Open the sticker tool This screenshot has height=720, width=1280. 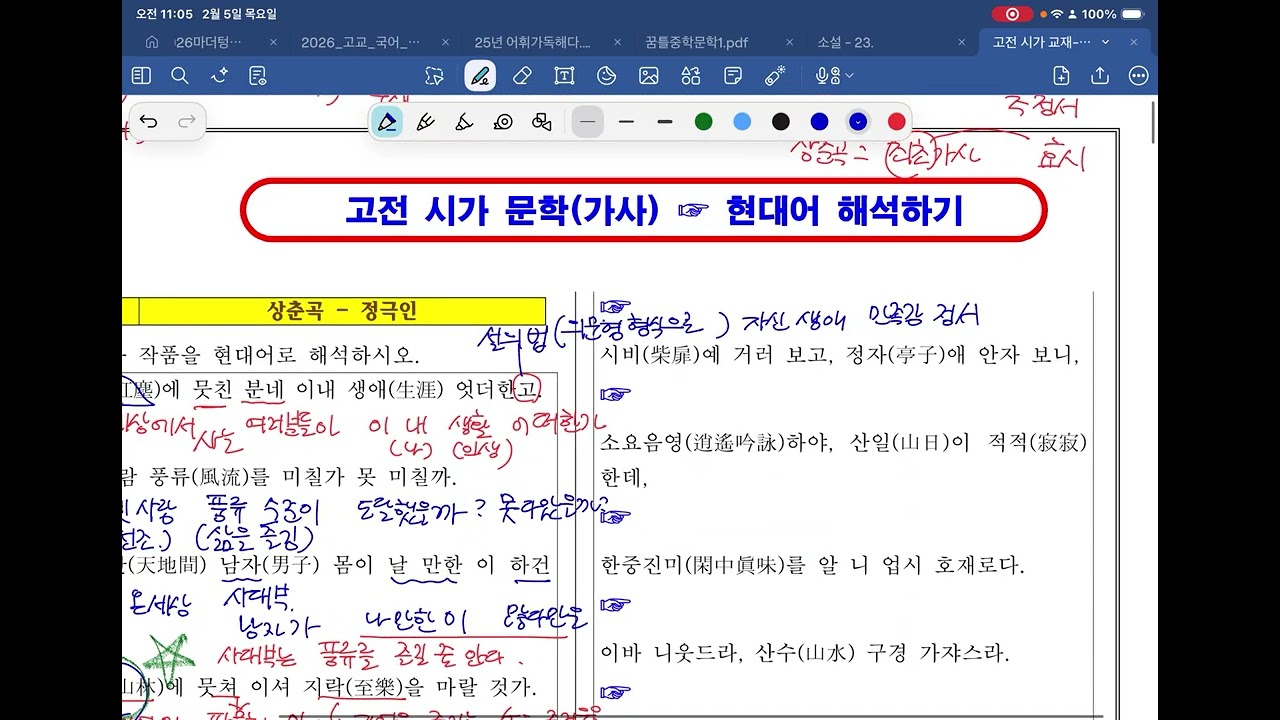point(606,76)
